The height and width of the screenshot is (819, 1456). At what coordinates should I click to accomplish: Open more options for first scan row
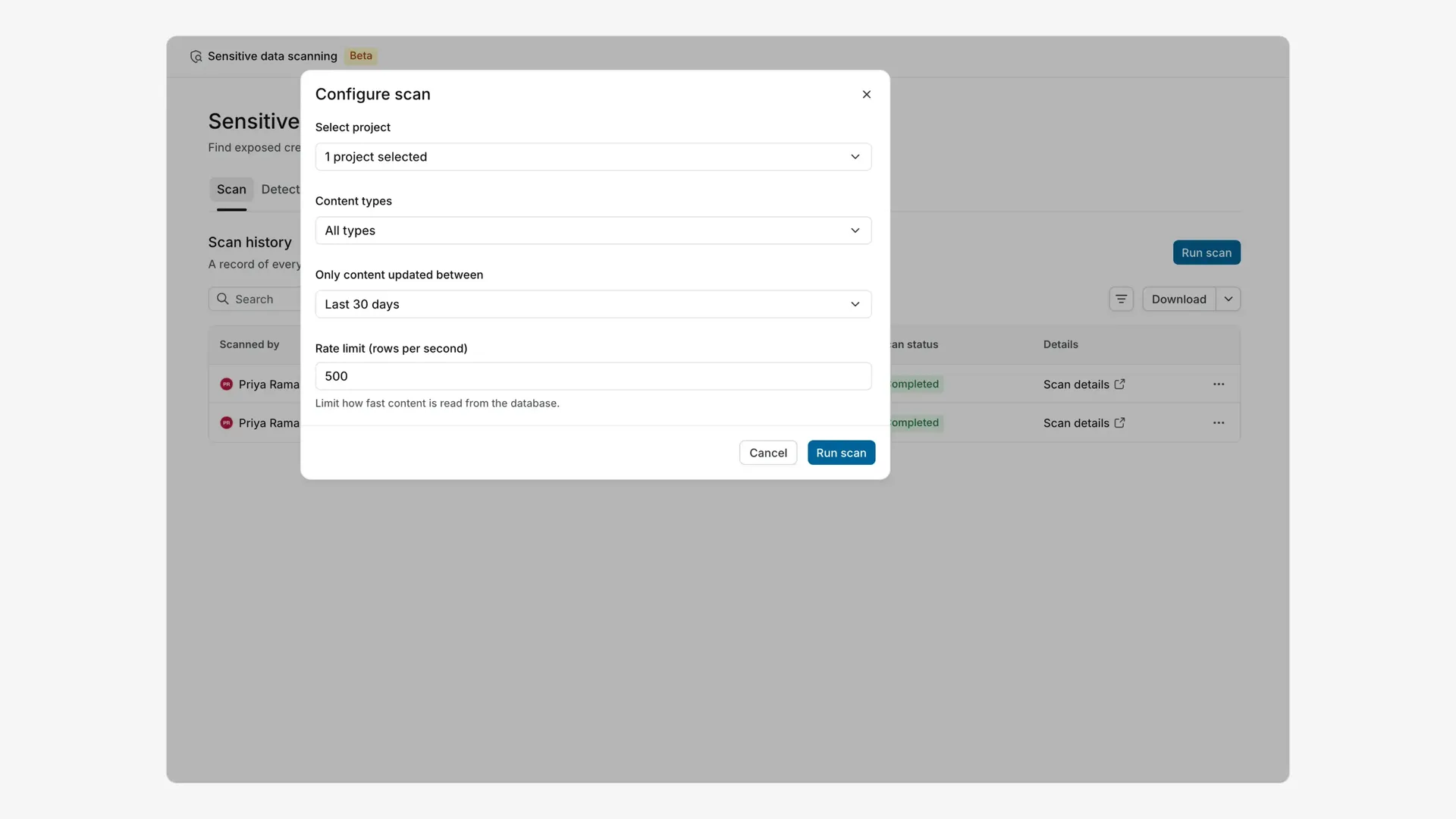click(1219, 384)
